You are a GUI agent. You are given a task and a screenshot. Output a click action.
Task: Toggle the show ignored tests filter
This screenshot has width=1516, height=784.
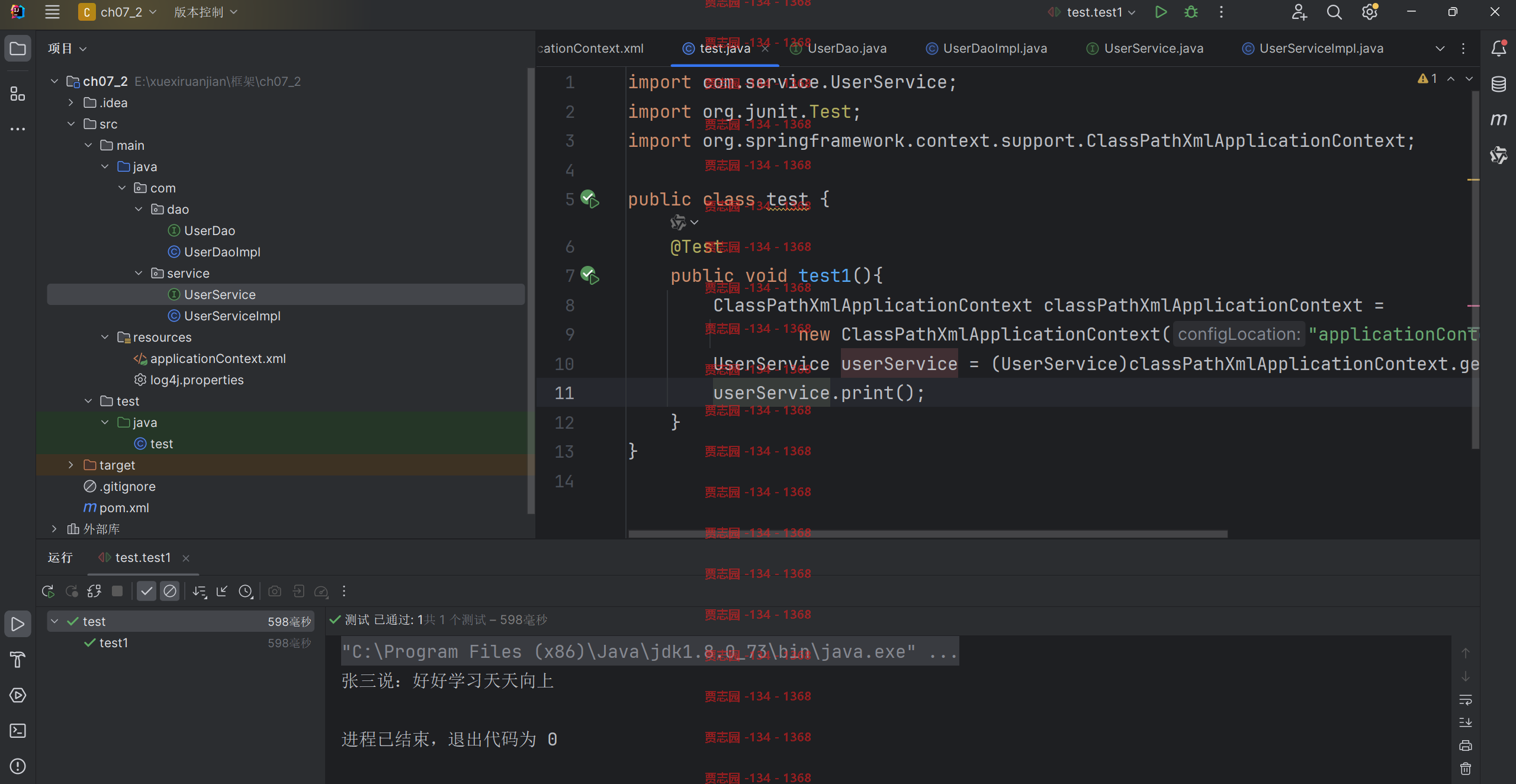(170, 591)
